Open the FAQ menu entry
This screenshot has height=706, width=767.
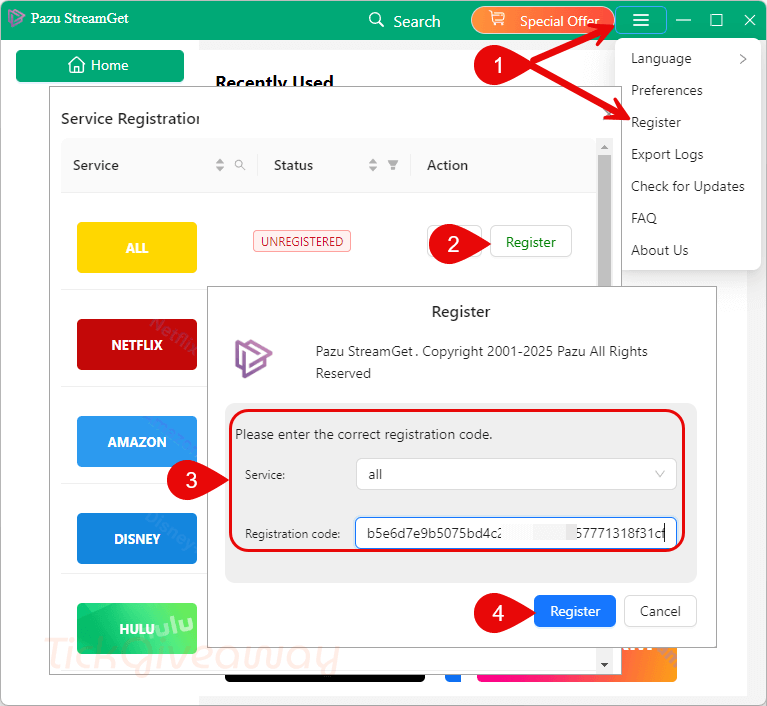click(x=644, y=218)
